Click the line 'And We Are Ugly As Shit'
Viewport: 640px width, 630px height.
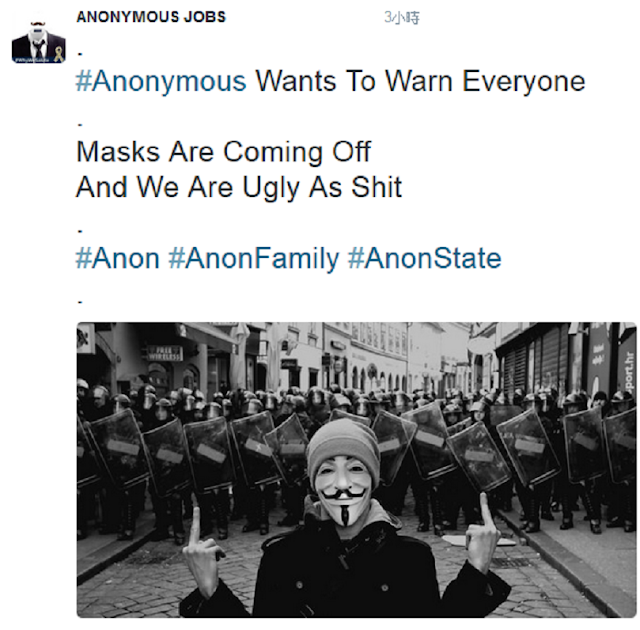click(x=239, y=187)
